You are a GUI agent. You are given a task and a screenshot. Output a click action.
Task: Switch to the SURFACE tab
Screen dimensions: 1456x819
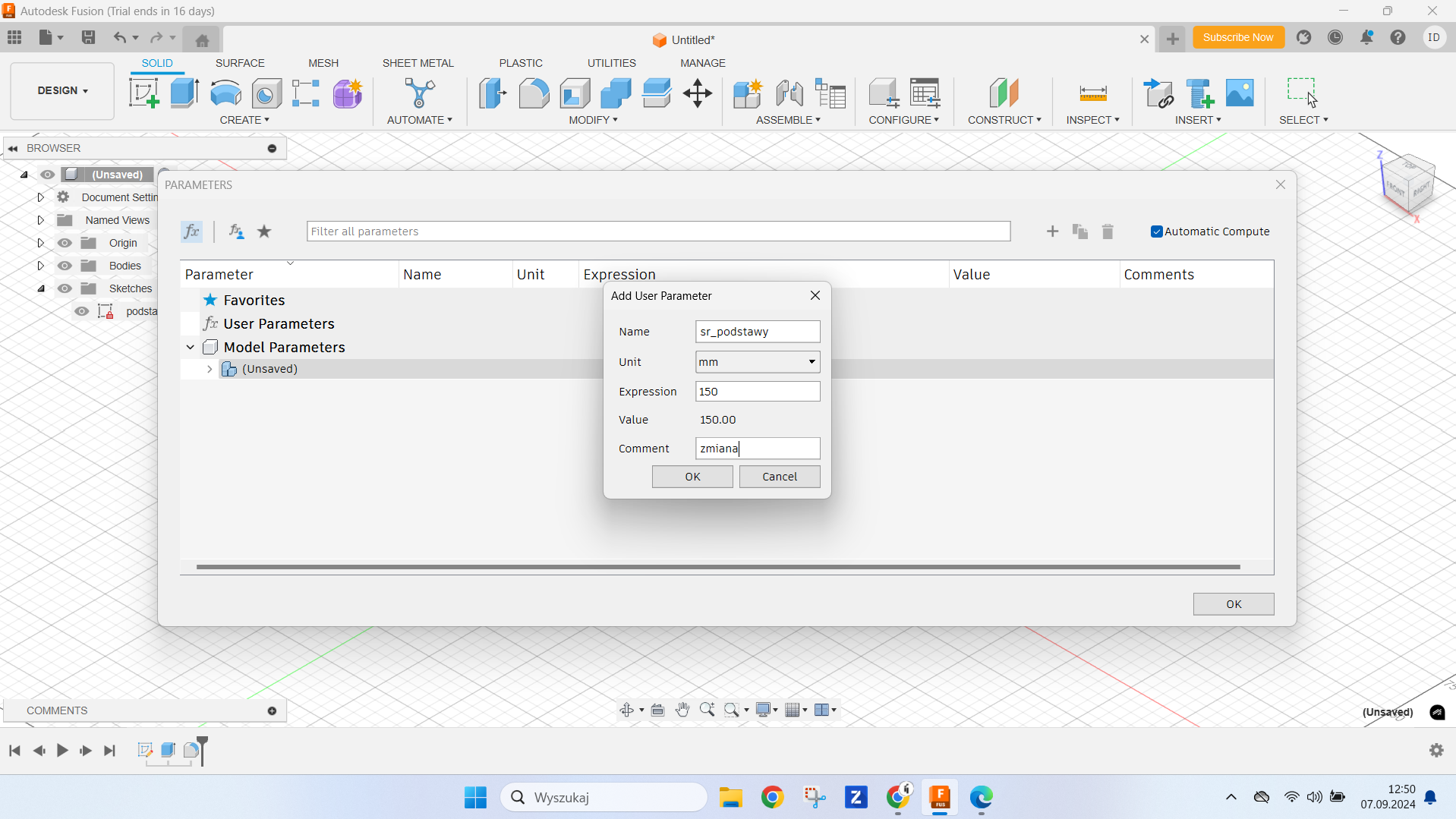pyautogui.click(x=240, y=63)
